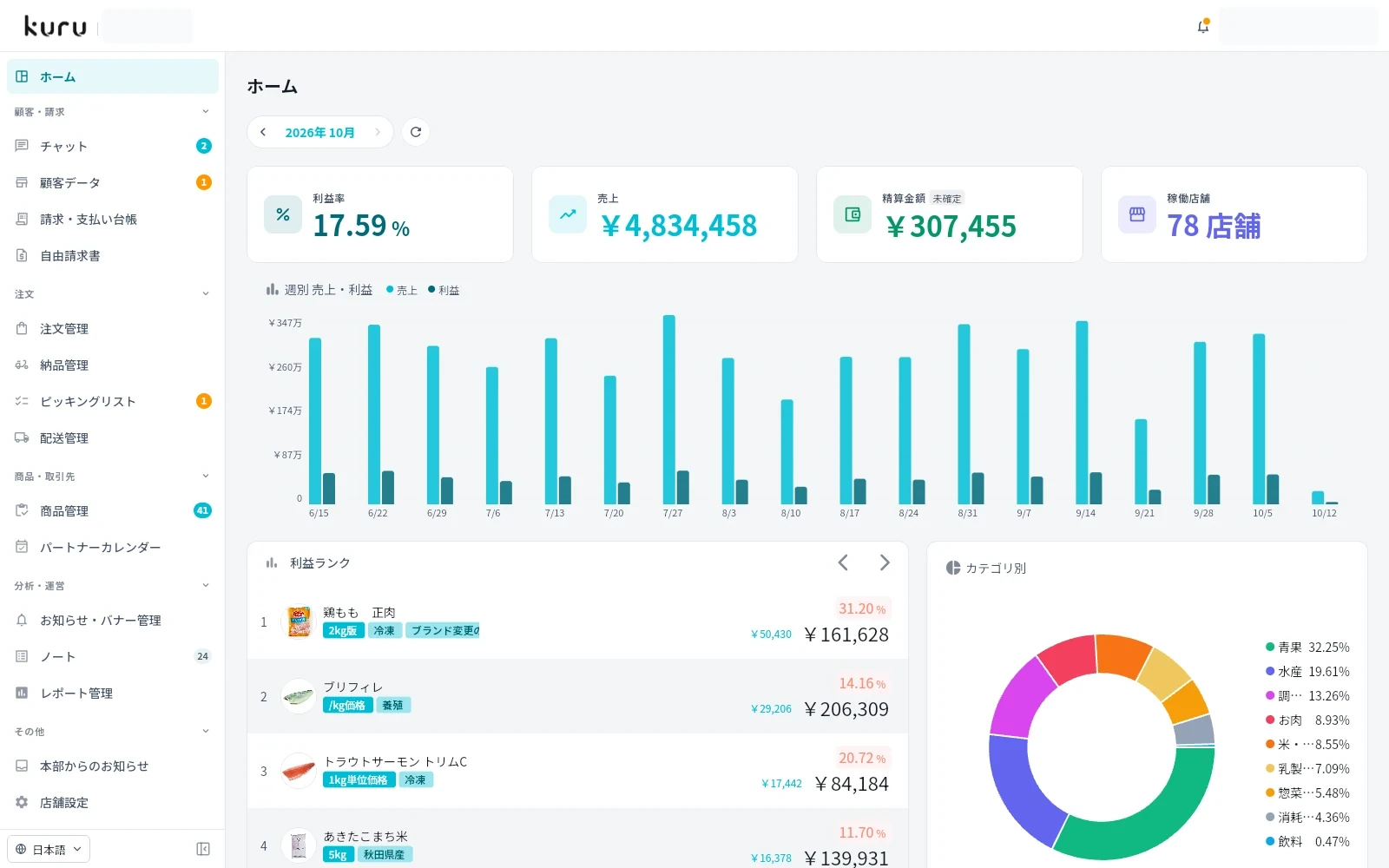Open 店舗設定 in the sidebar
This screenshot has width=1389, height=868.
(x=113, y=802)
